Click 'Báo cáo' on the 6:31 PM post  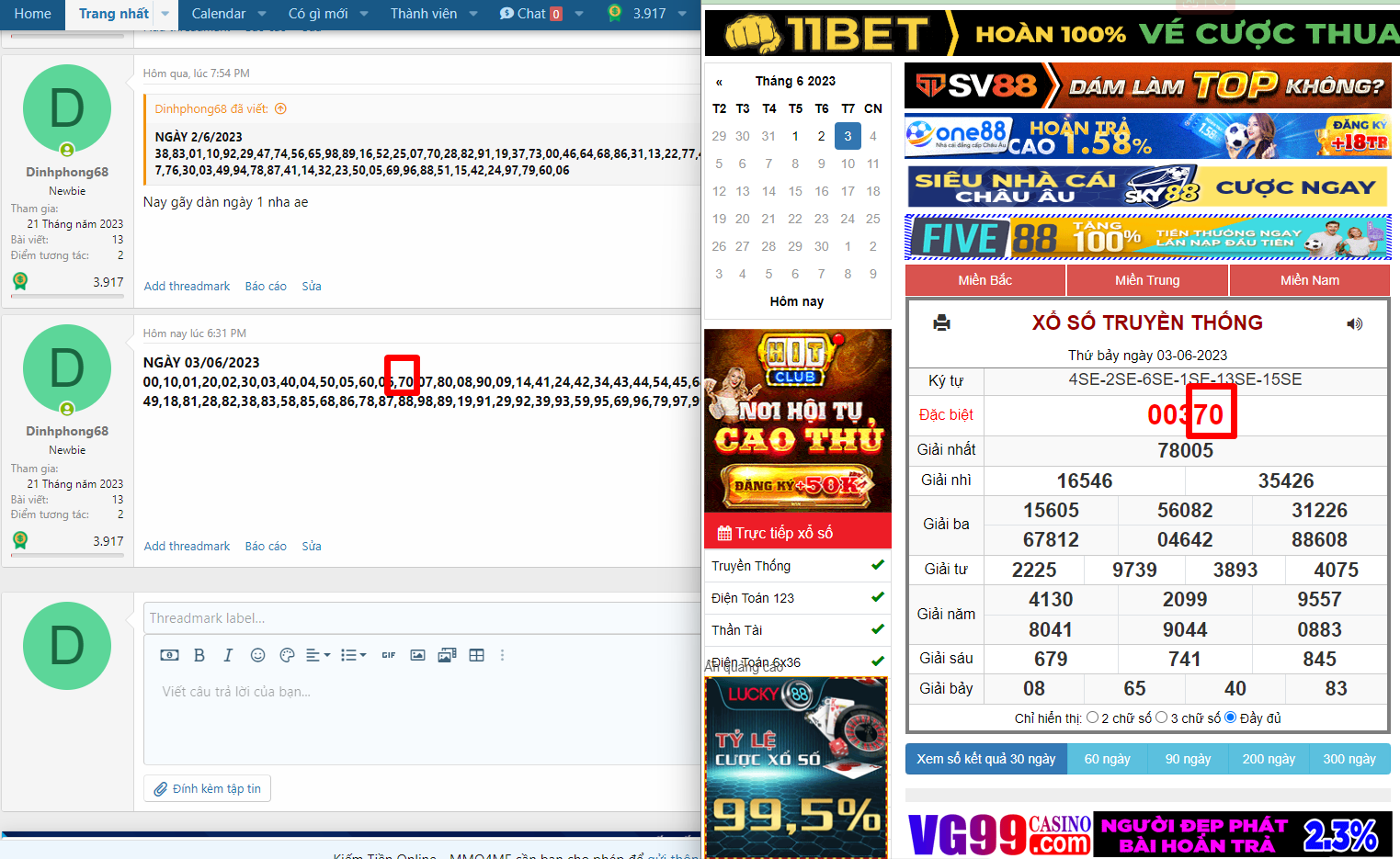point(266,546)
